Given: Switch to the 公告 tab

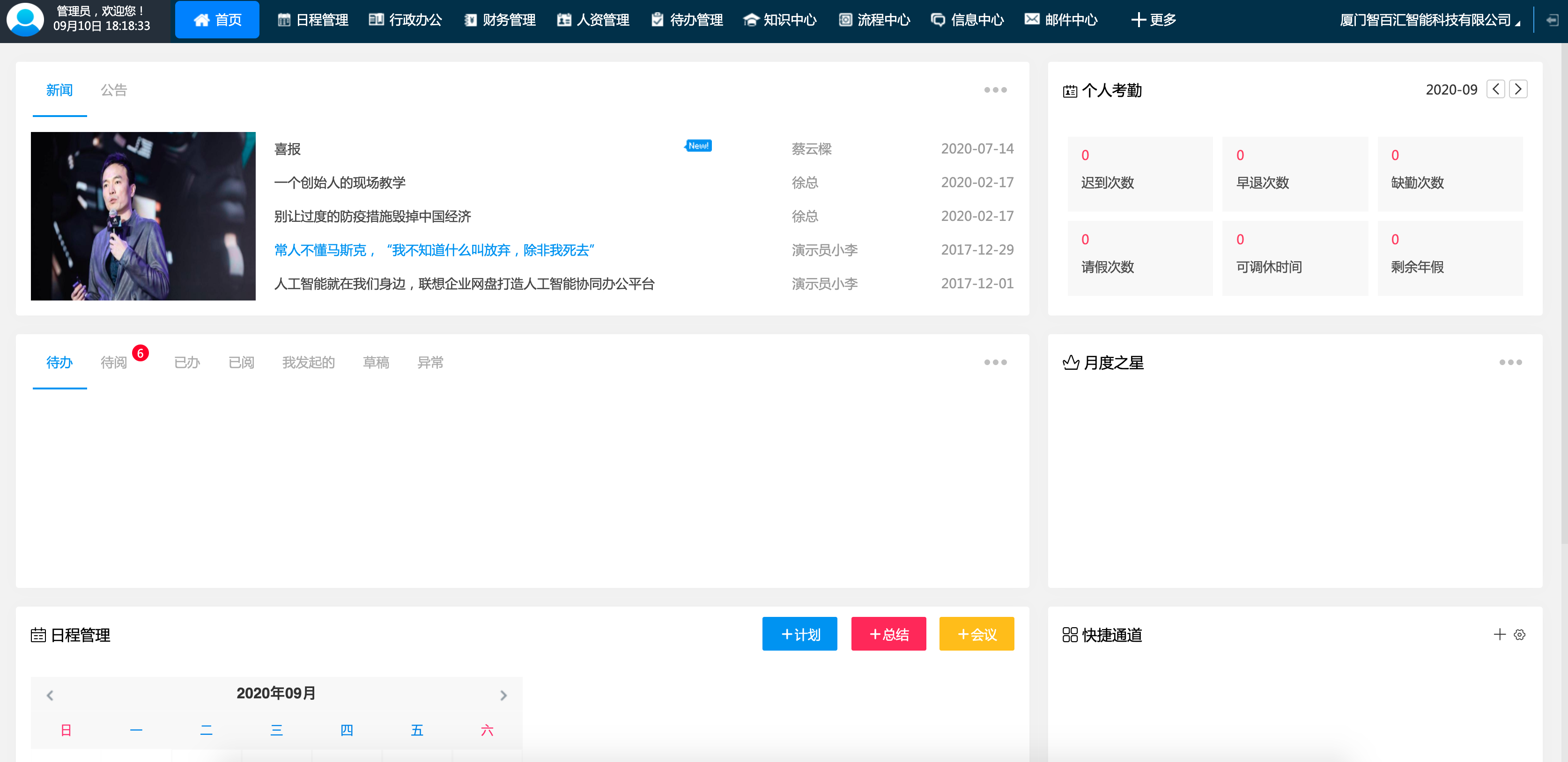Looking at the screenshot, I should 114,90.
